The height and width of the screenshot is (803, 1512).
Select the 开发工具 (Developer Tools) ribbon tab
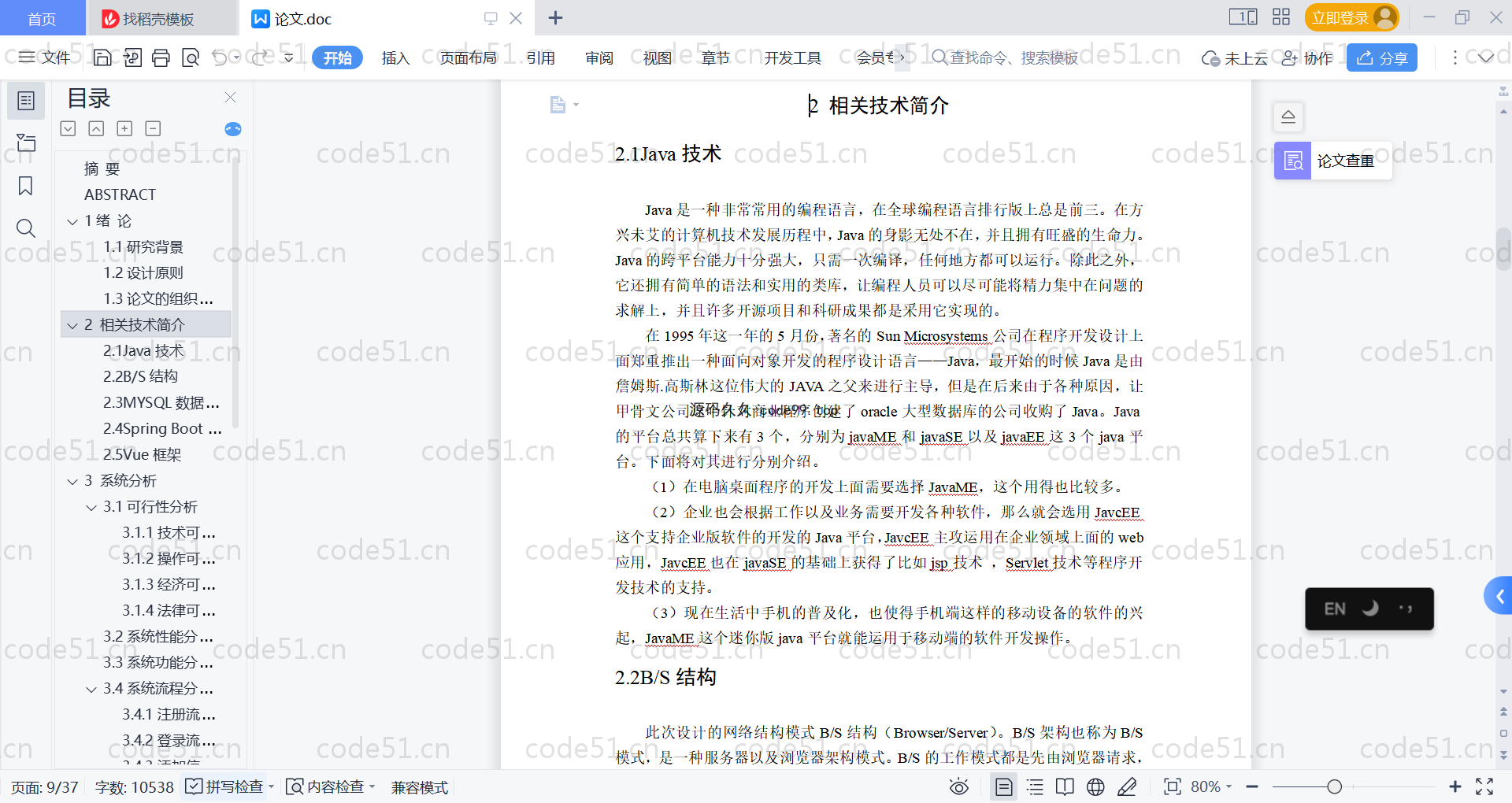click(x=792, y=57)
